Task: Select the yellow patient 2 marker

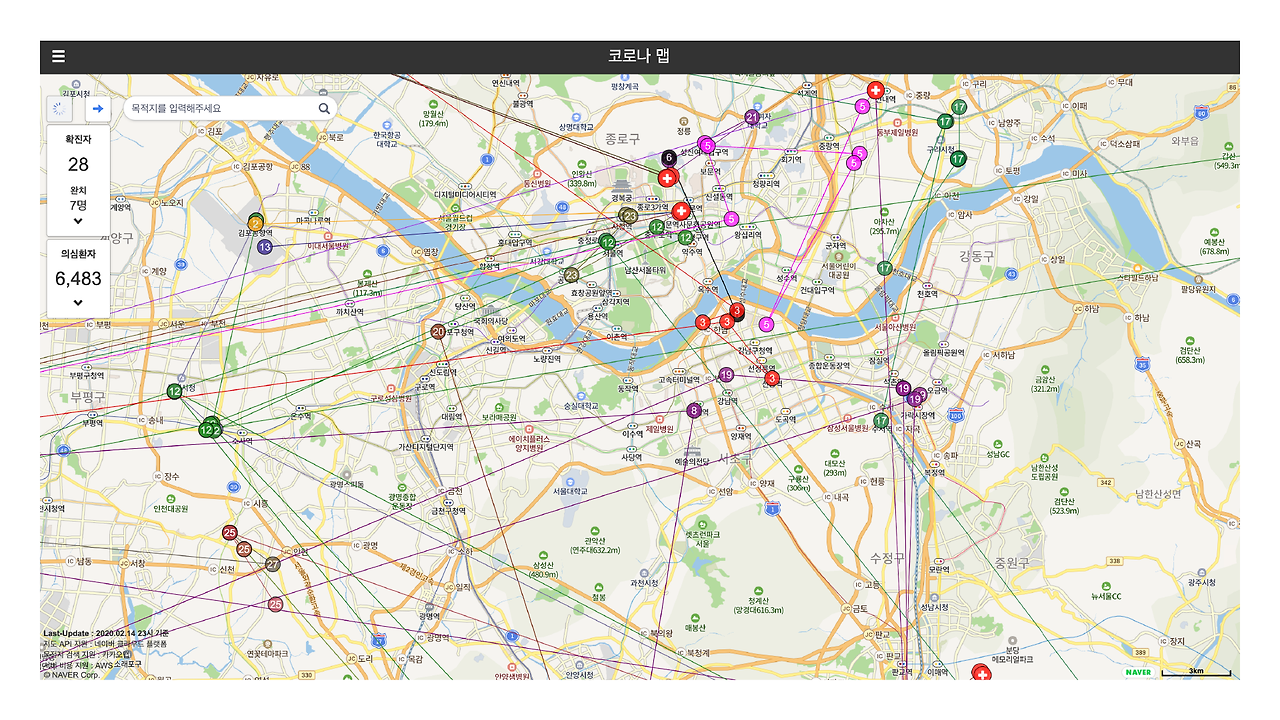Action: click(256, 223)
